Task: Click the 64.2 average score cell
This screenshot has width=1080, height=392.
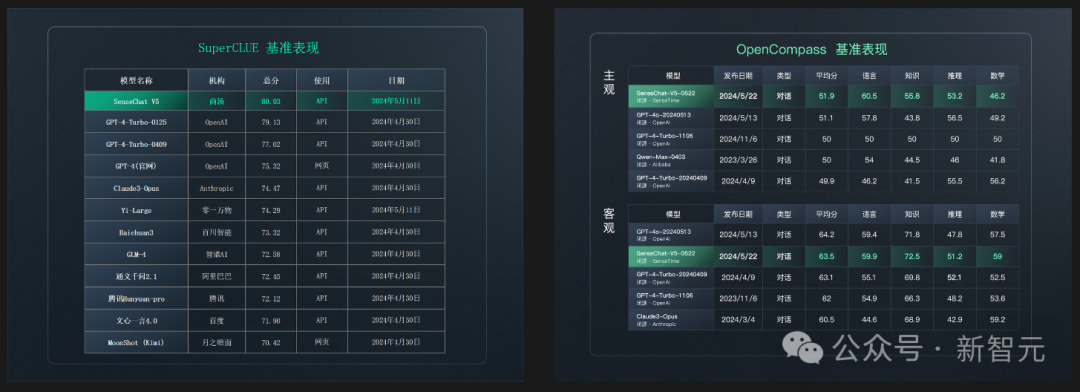Action: tap(827, 234)
